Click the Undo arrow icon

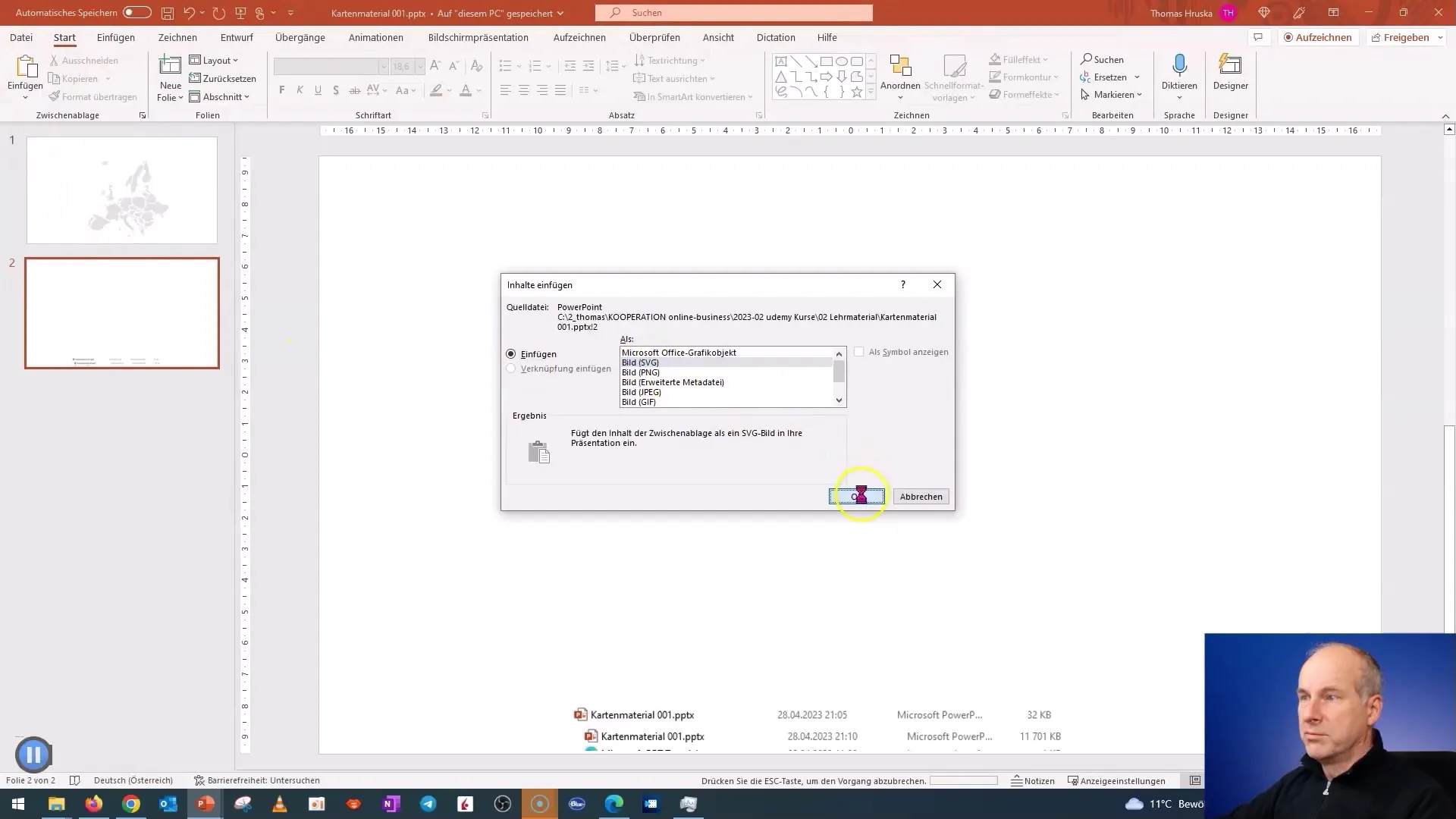point(189,13)
